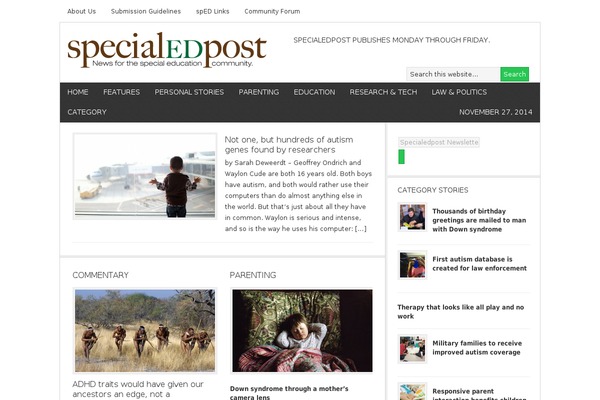The height and width of the screenshot is (400, 600).
Task: Open the autism genes article headline
Action: tap(289, 145)
